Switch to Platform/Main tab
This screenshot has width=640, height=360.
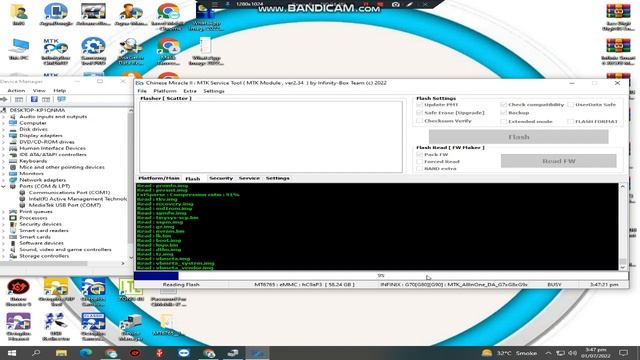[159, 178]
